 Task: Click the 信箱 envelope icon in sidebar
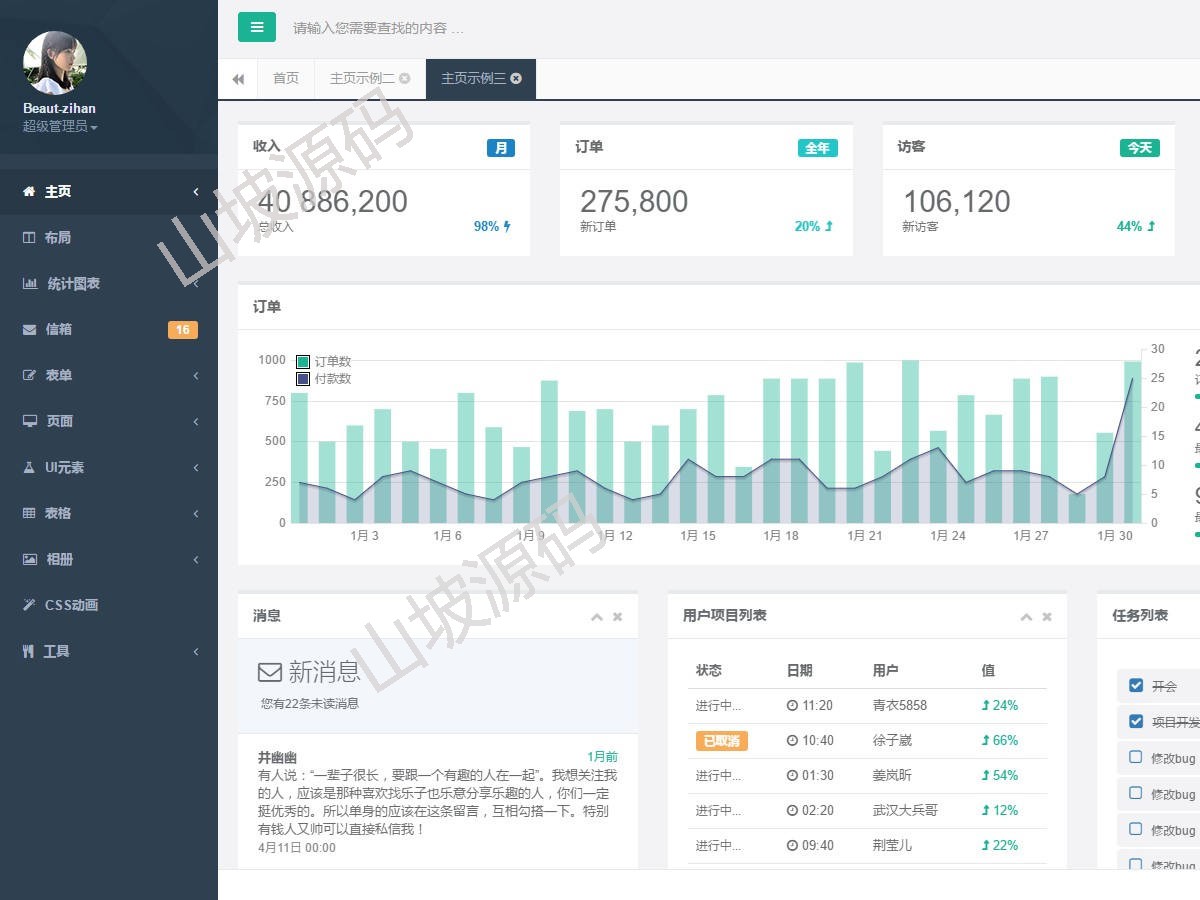pos(30,329)
